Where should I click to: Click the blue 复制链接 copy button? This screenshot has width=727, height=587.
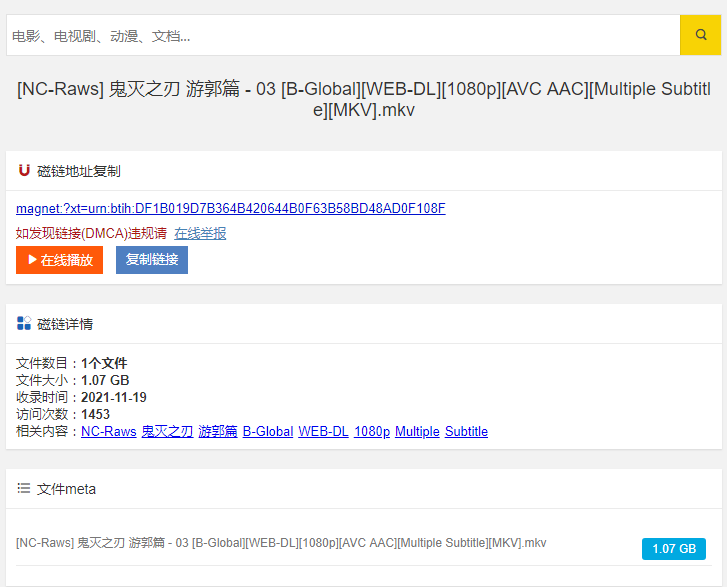point(152,260)
